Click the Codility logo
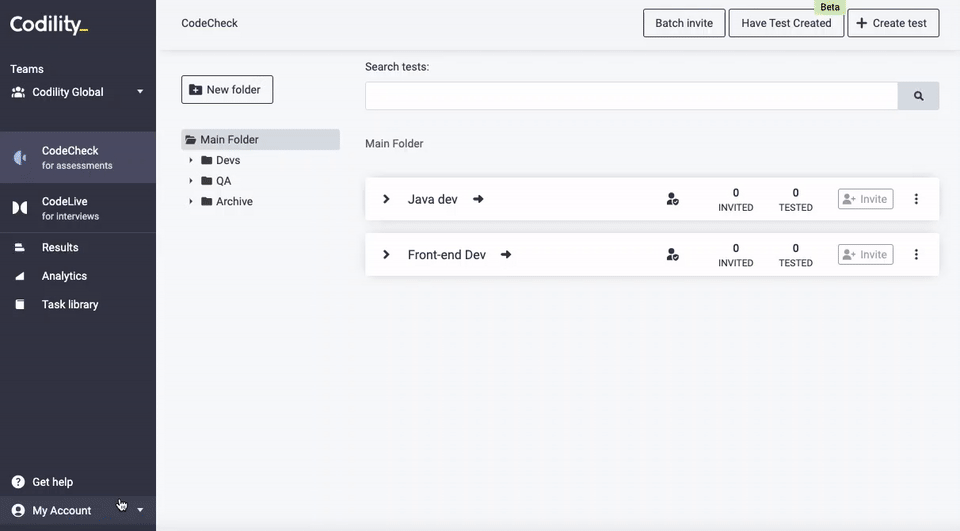 [x=49, y=24]
